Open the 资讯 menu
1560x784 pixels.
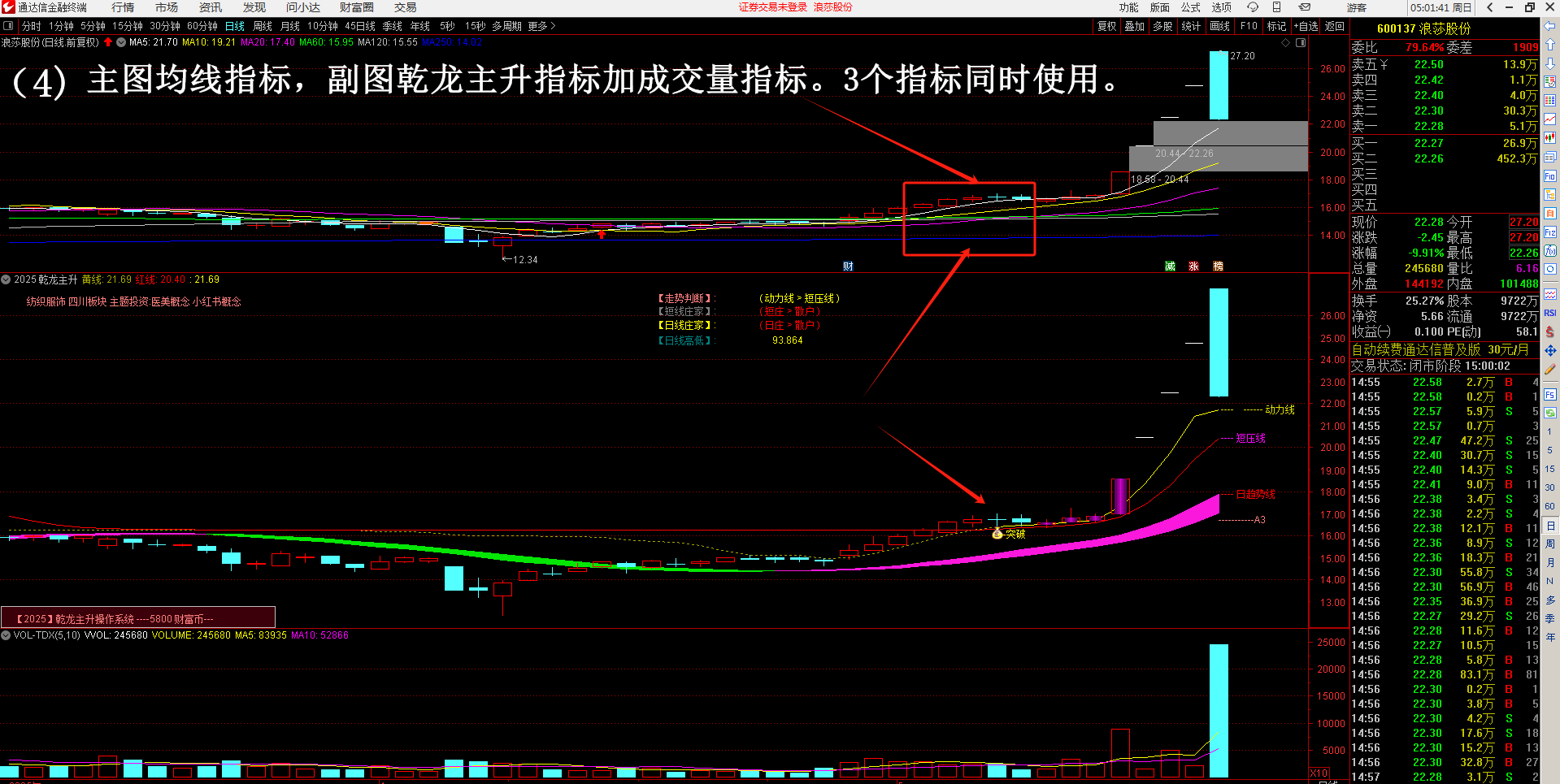point(211,7)
